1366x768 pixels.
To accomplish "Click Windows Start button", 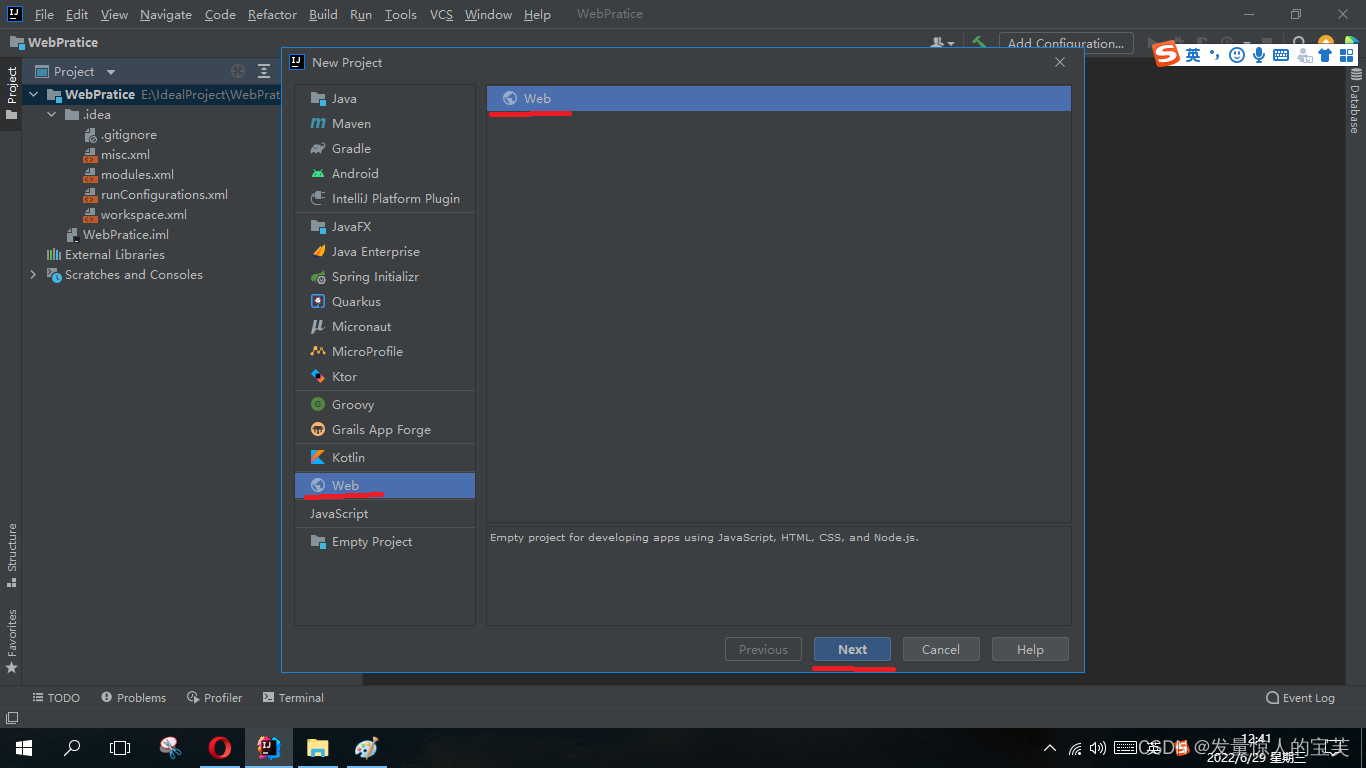I will 24,747.
